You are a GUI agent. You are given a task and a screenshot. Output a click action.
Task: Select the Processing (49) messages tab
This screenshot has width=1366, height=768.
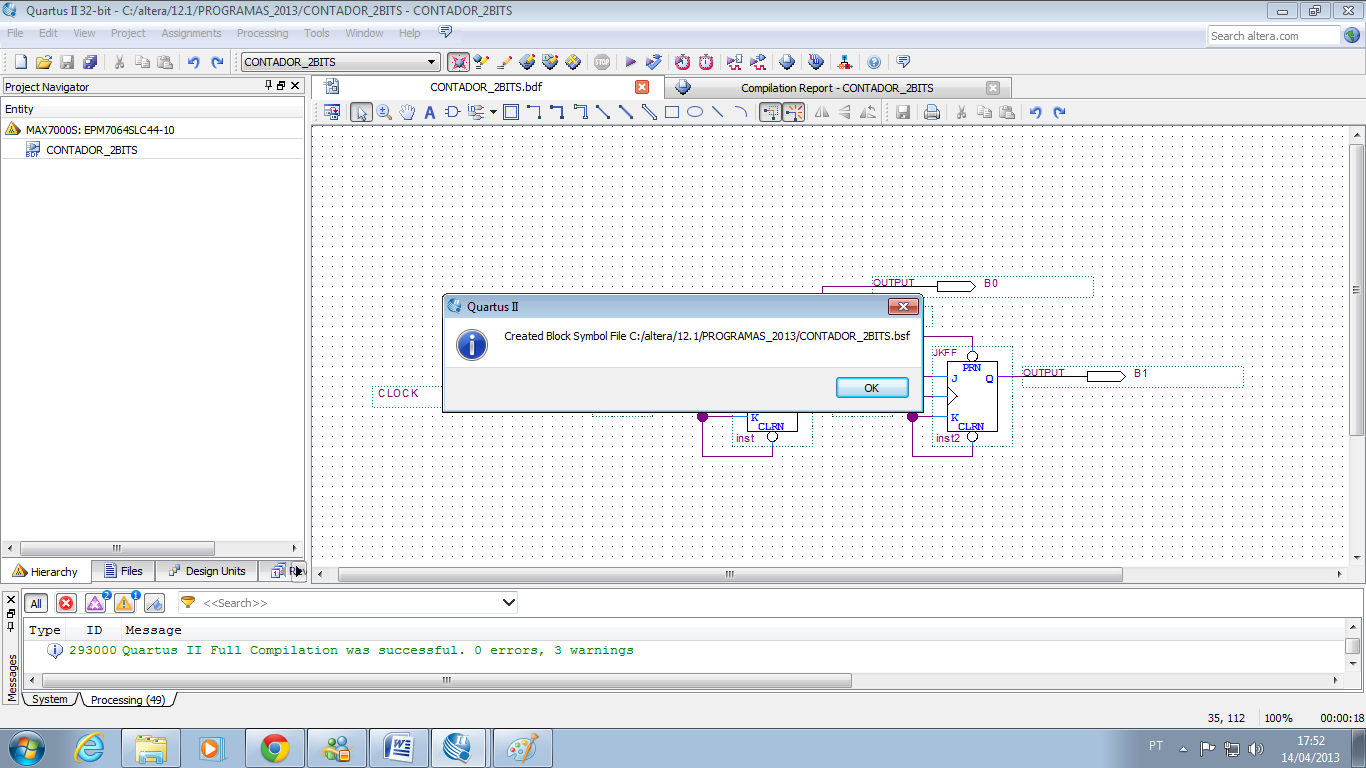click(x=128, y=699)
